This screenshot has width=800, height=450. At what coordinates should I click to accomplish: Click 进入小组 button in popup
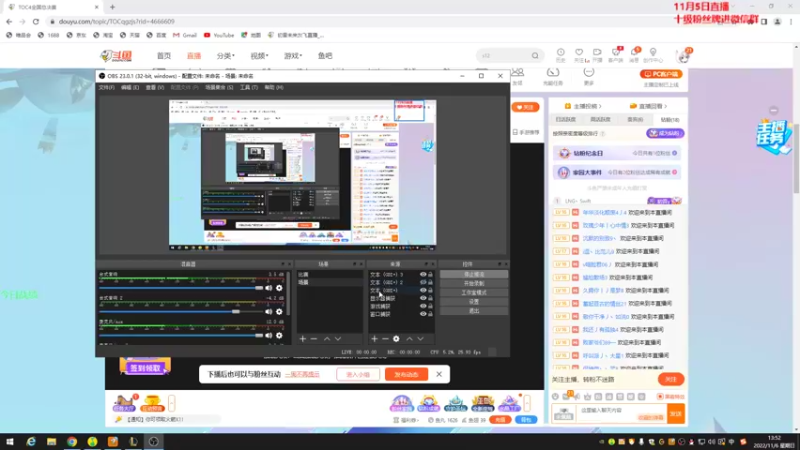(358, 374)
